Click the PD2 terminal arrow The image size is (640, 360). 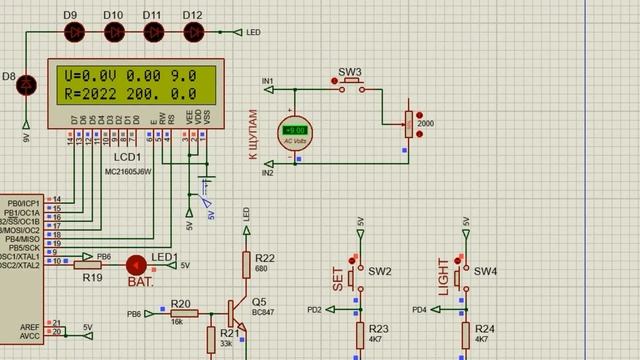(331, 310)
